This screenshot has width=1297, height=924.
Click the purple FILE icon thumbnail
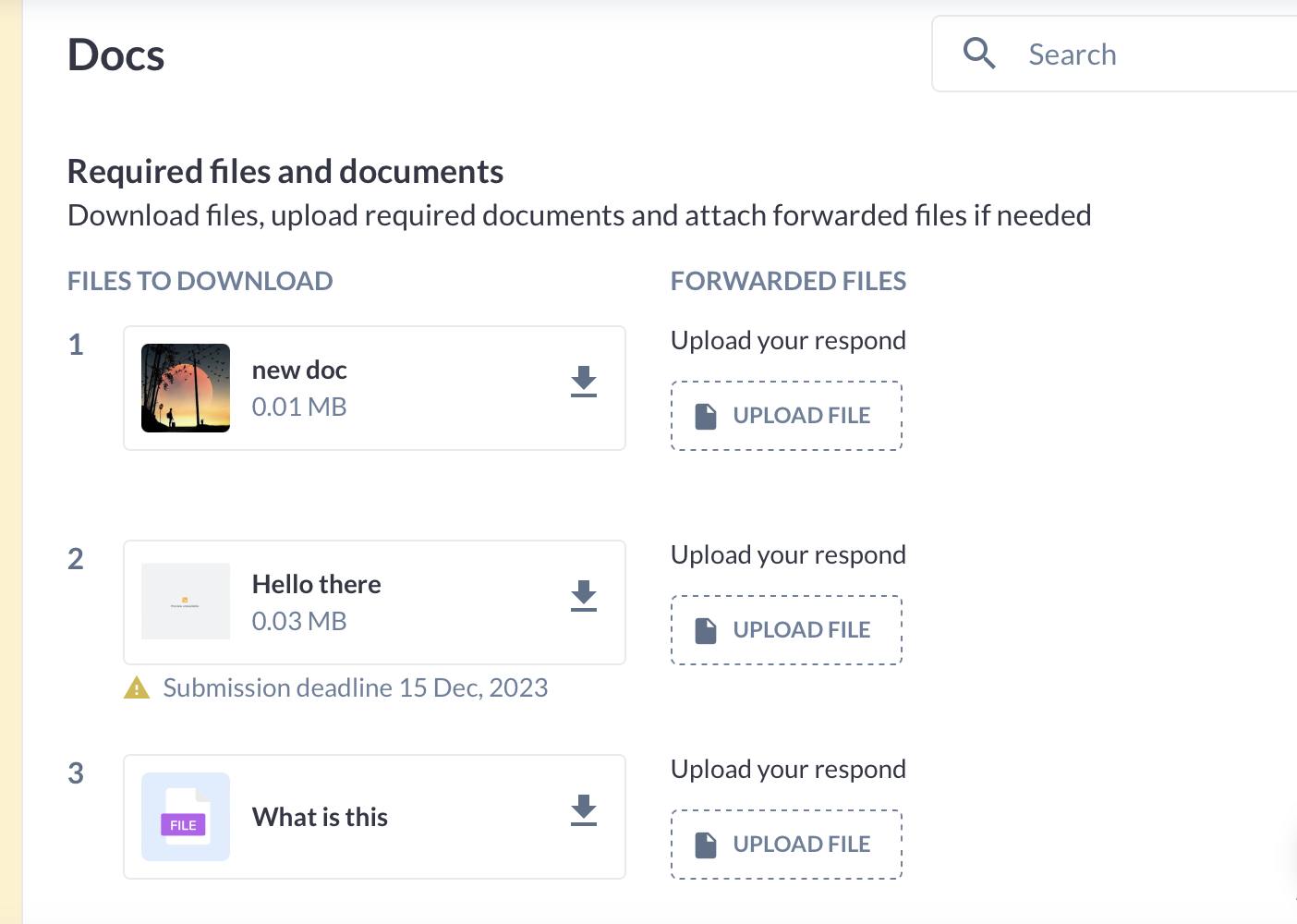pos(186,817)
